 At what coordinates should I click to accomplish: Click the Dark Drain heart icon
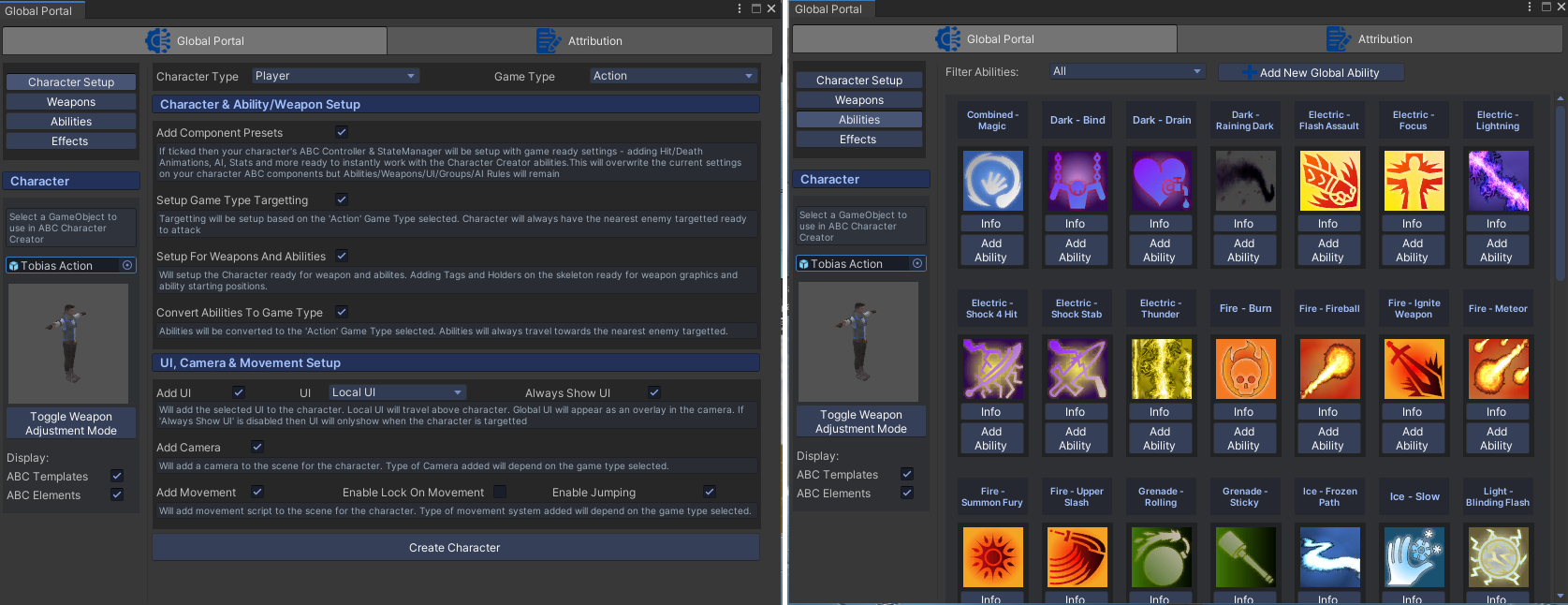pyautogui.click(x=1161, y=181)
